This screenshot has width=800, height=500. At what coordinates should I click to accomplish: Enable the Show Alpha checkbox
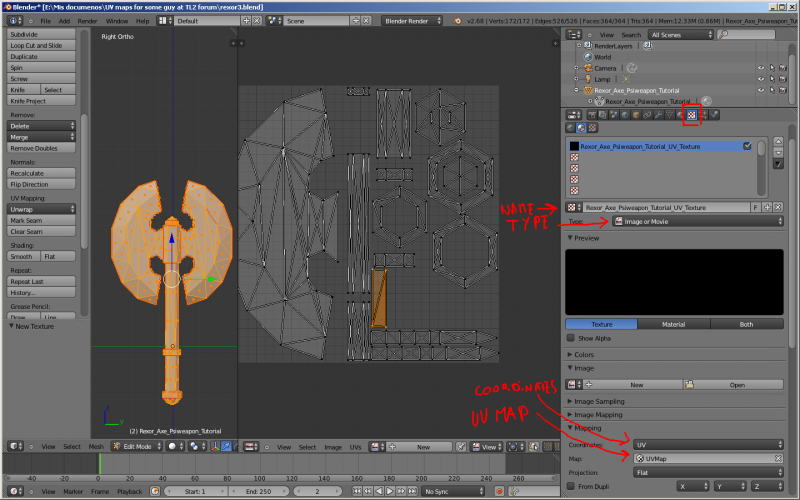571,338
